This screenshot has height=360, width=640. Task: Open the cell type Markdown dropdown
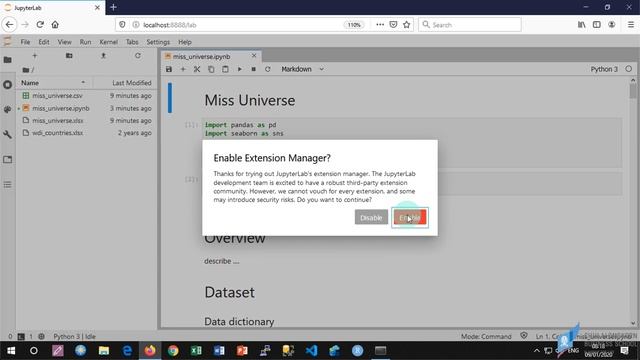302,69
